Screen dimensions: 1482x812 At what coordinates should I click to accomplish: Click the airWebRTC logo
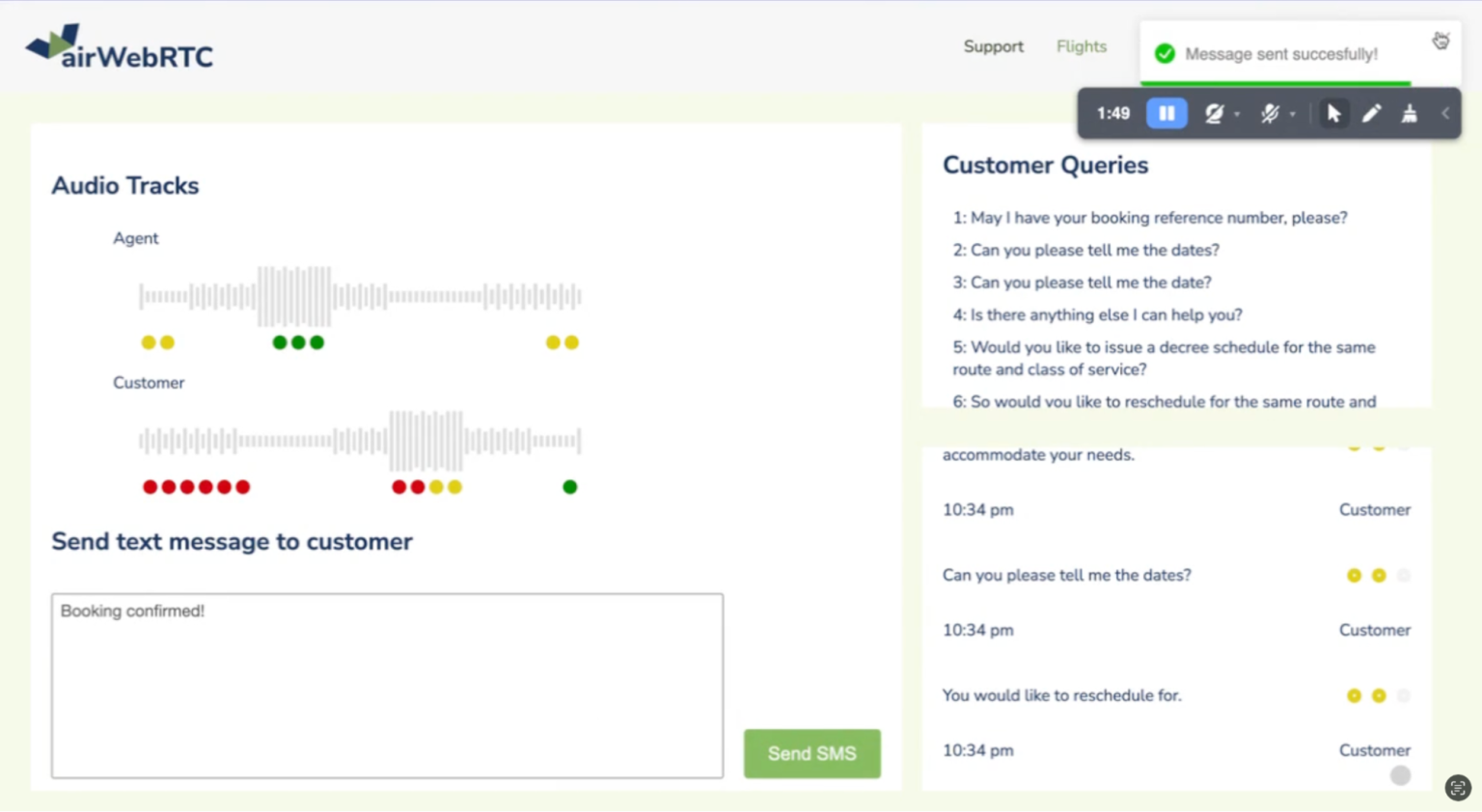120,47
